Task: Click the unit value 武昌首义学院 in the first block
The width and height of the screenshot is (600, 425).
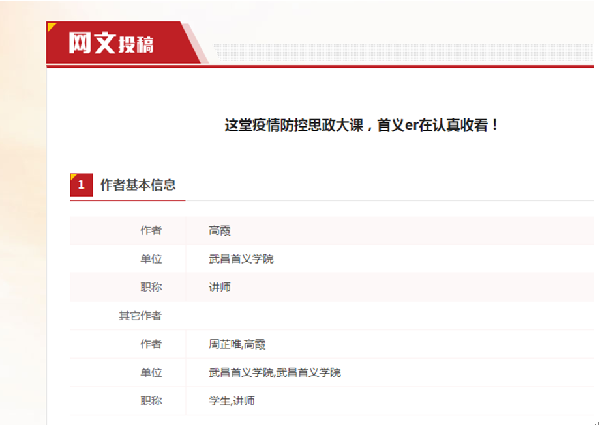Action: coord(241,259)
